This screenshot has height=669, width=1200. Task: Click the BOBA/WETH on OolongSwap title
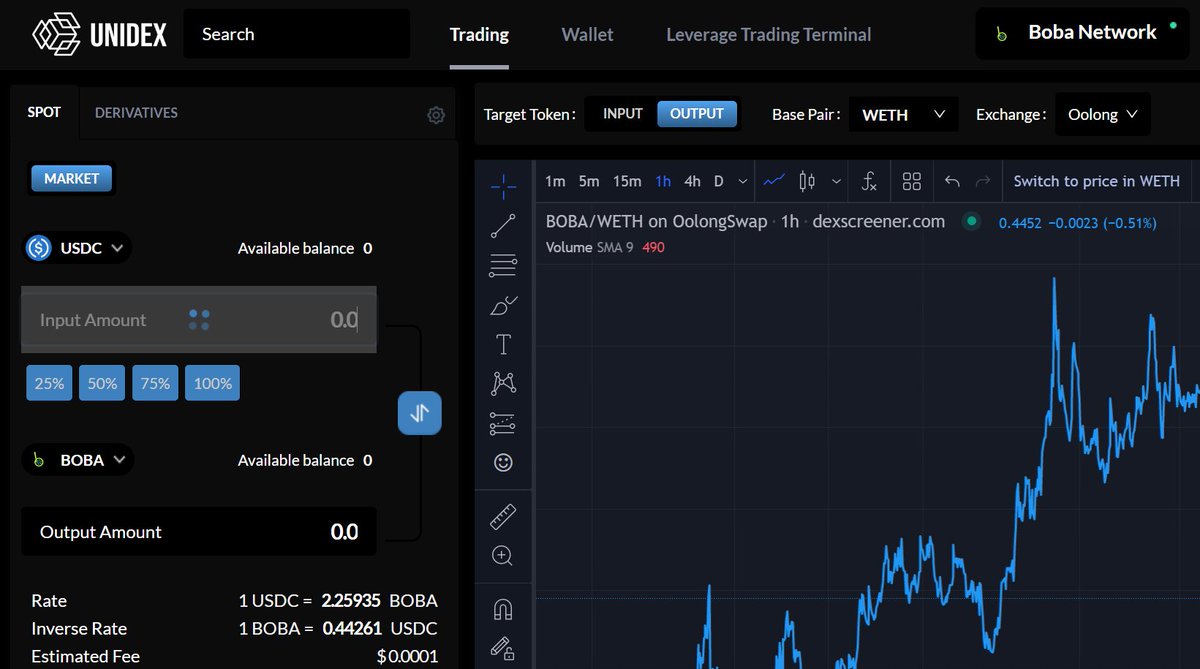click(656, 222)
